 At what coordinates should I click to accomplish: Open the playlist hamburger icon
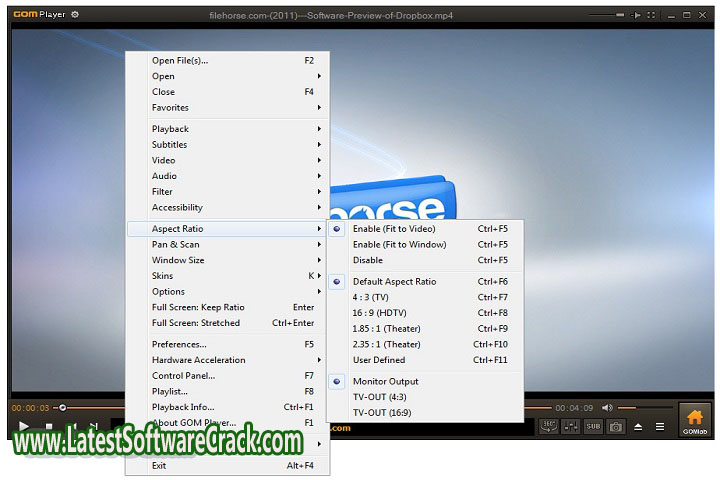660,426
